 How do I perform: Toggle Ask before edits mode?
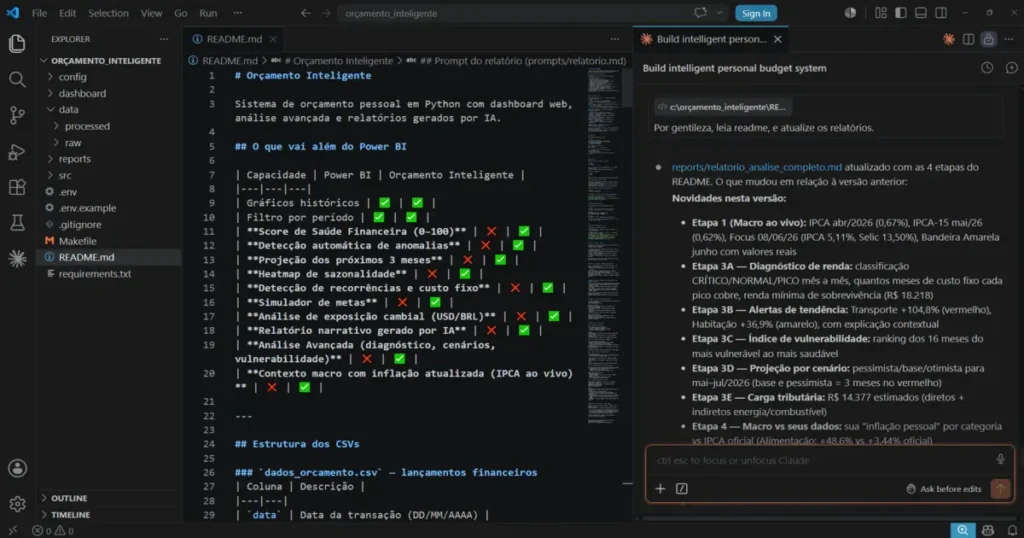[944, 488]
